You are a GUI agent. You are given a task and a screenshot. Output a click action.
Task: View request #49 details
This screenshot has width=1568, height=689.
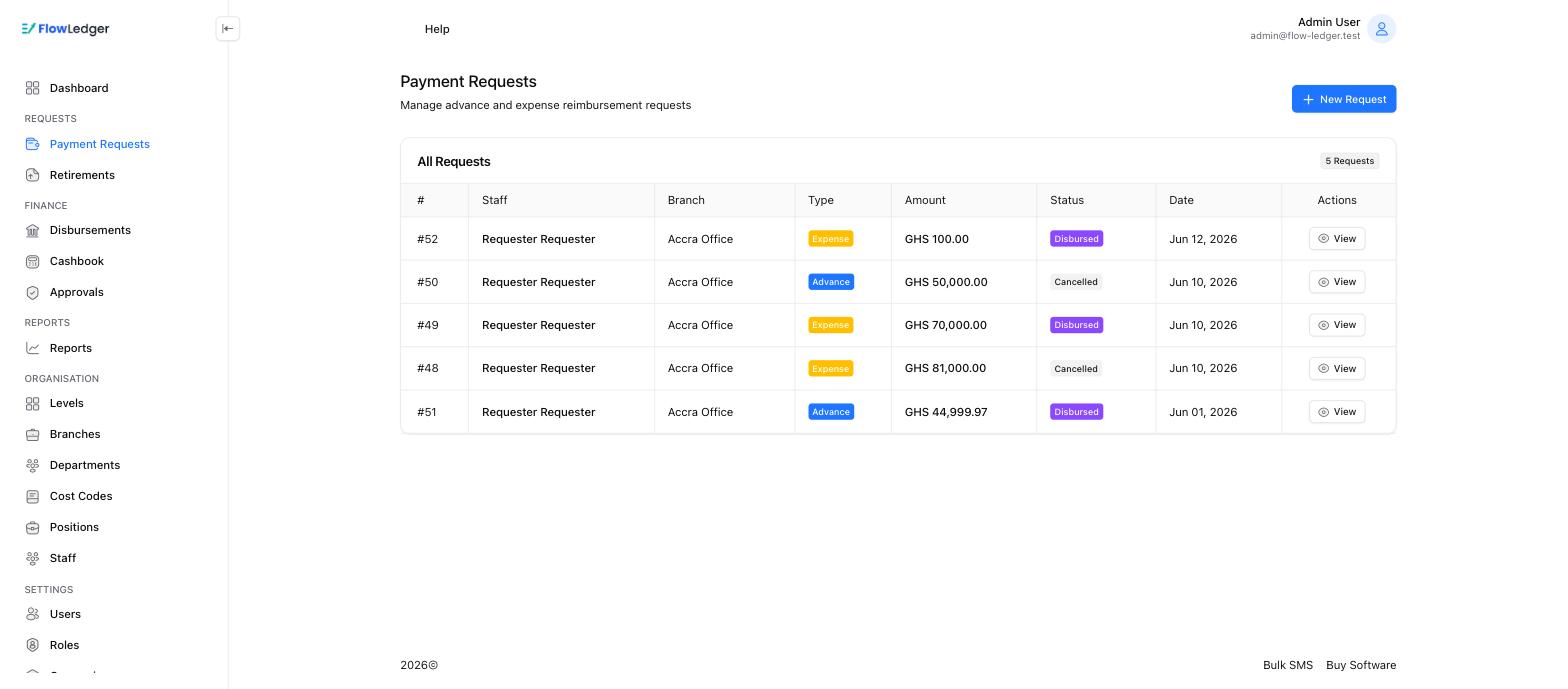tap(1337, 325)
